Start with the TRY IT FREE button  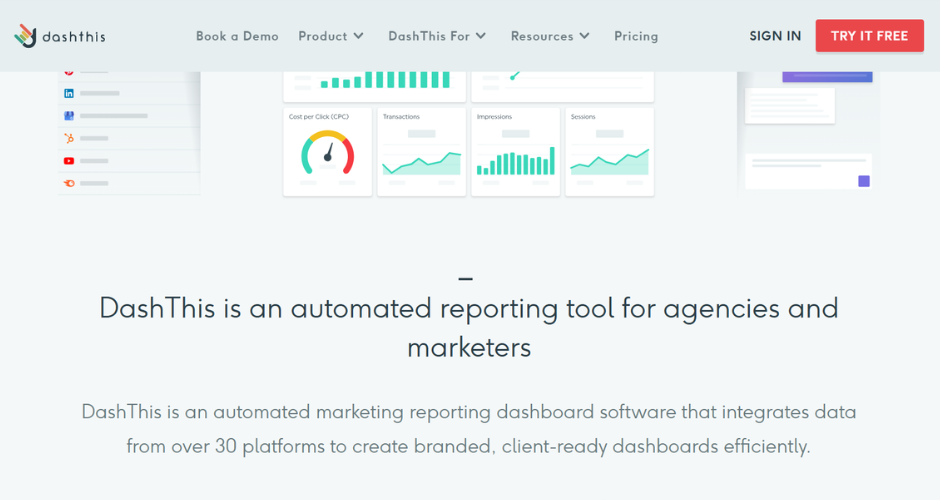pos(869,35)
